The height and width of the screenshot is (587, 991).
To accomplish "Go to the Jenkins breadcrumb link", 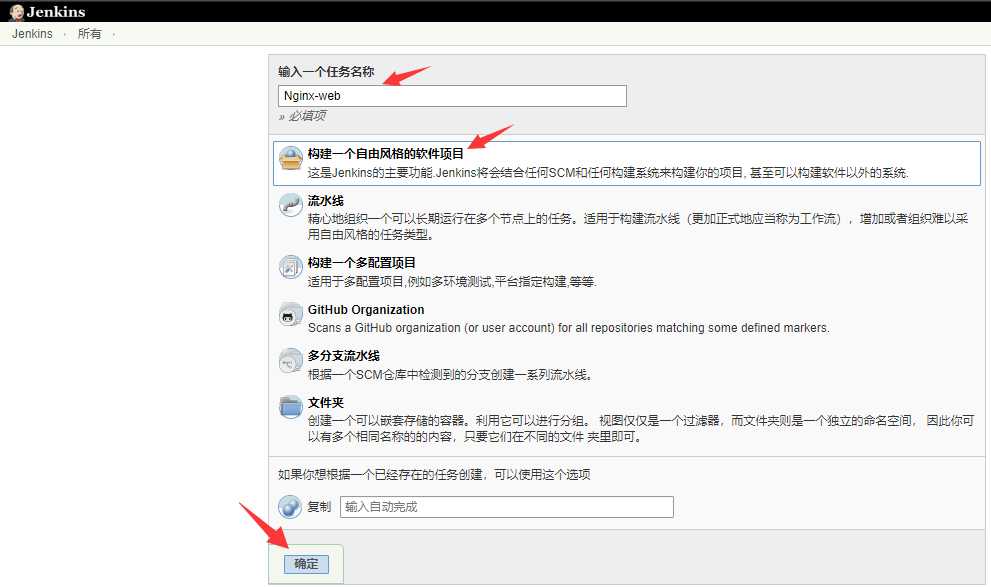I will tap(32, 34).
